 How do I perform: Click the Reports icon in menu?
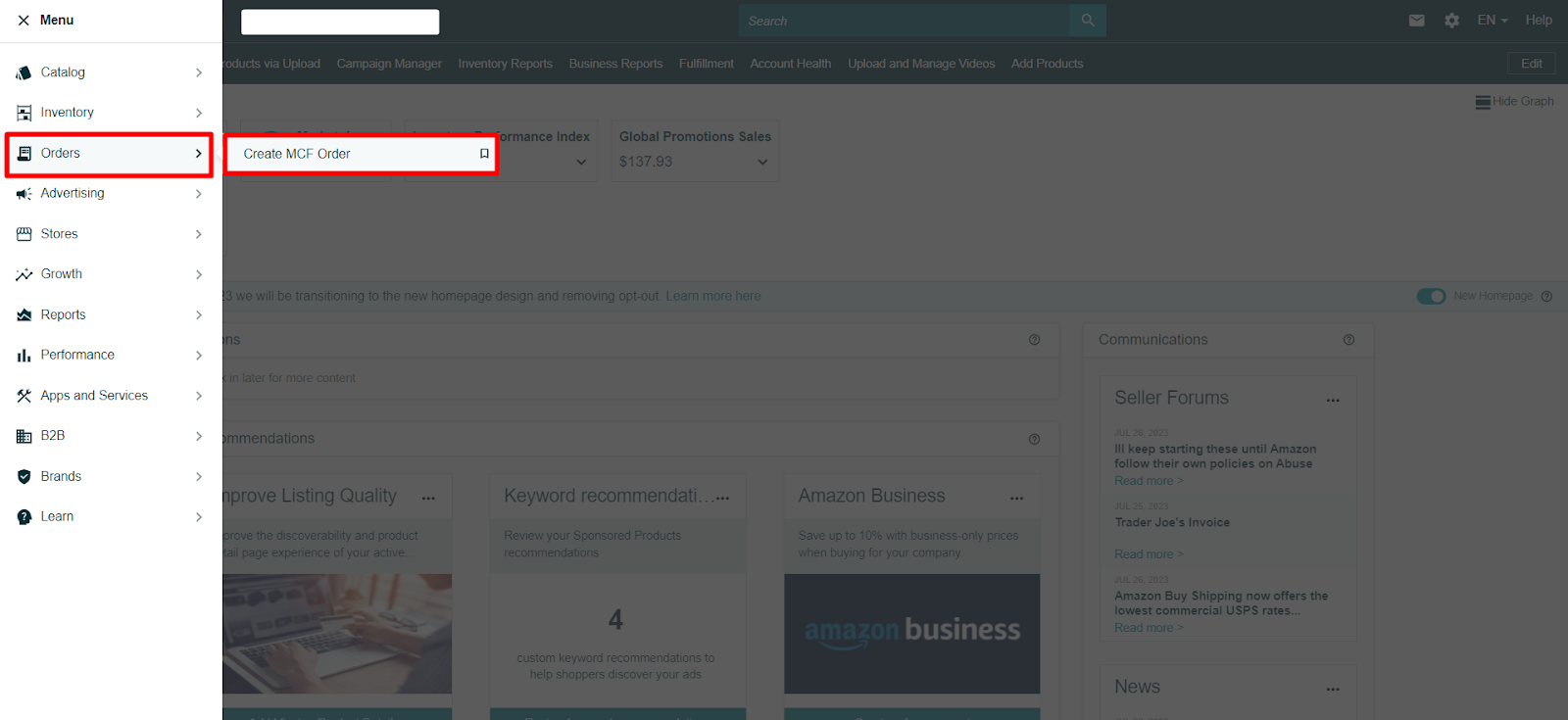point(24,315)
